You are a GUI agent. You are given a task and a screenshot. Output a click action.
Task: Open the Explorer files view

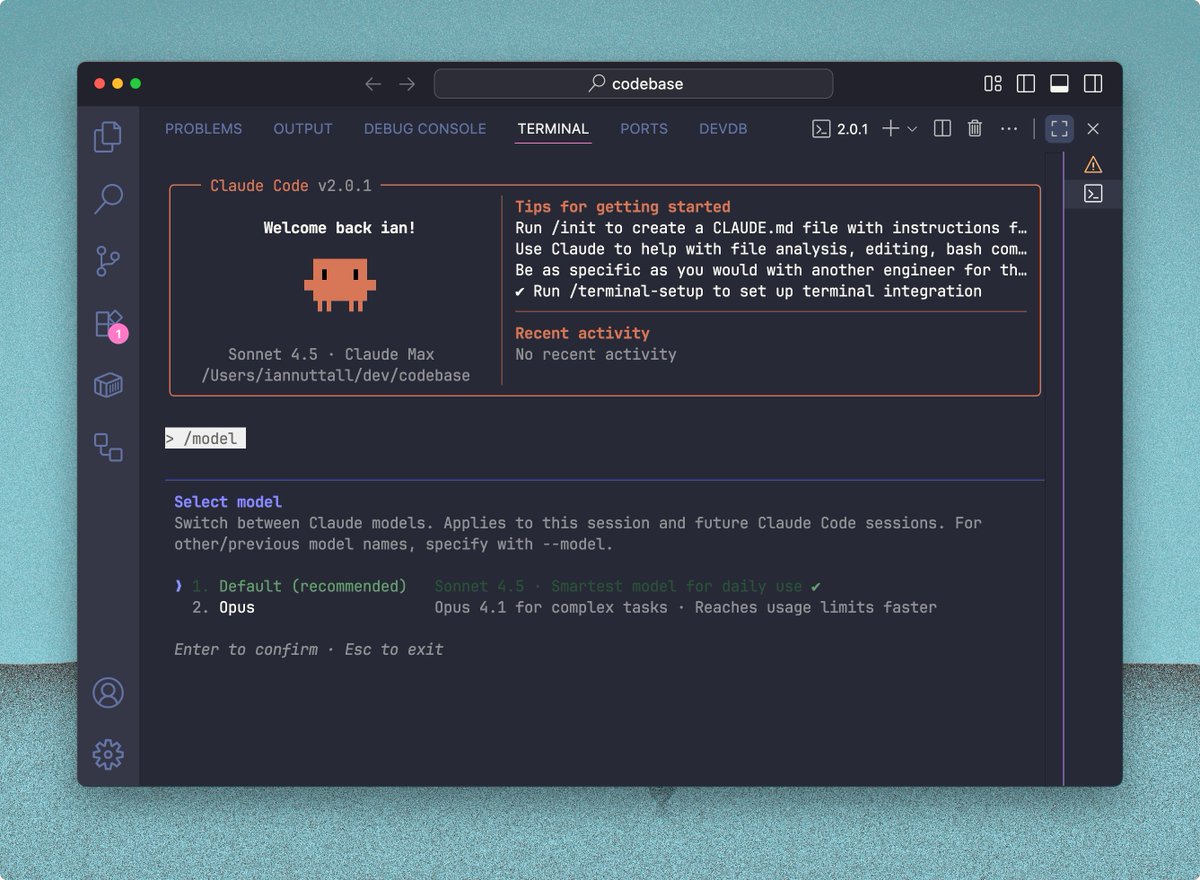pyautogui.click(x=108, y=137)
